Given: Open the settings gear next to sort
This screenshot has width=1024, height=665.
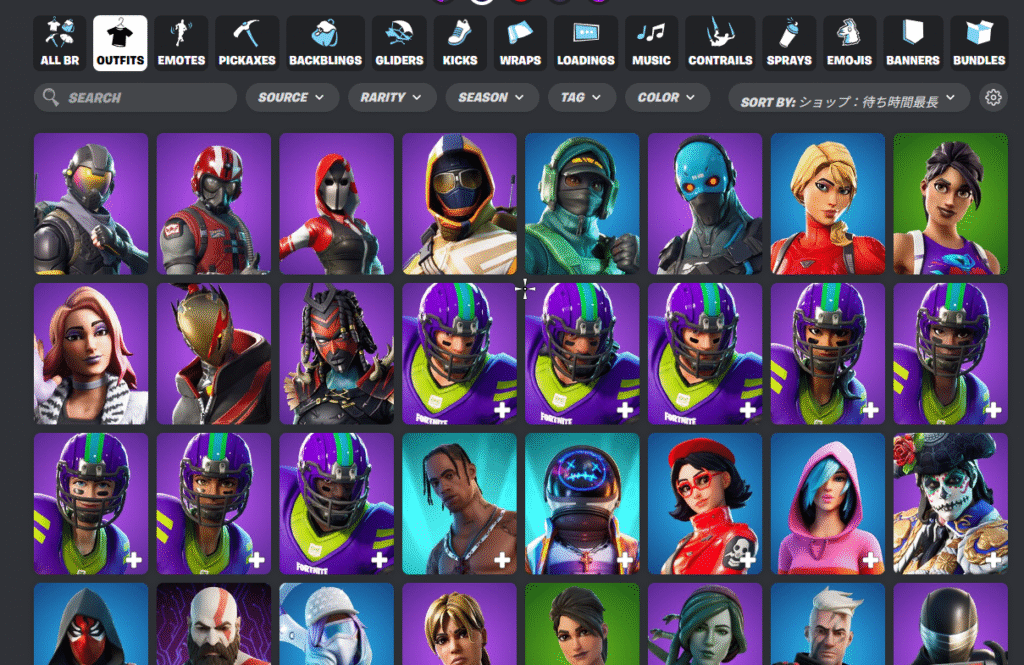Looking at the screenshot, I should 993,97.
